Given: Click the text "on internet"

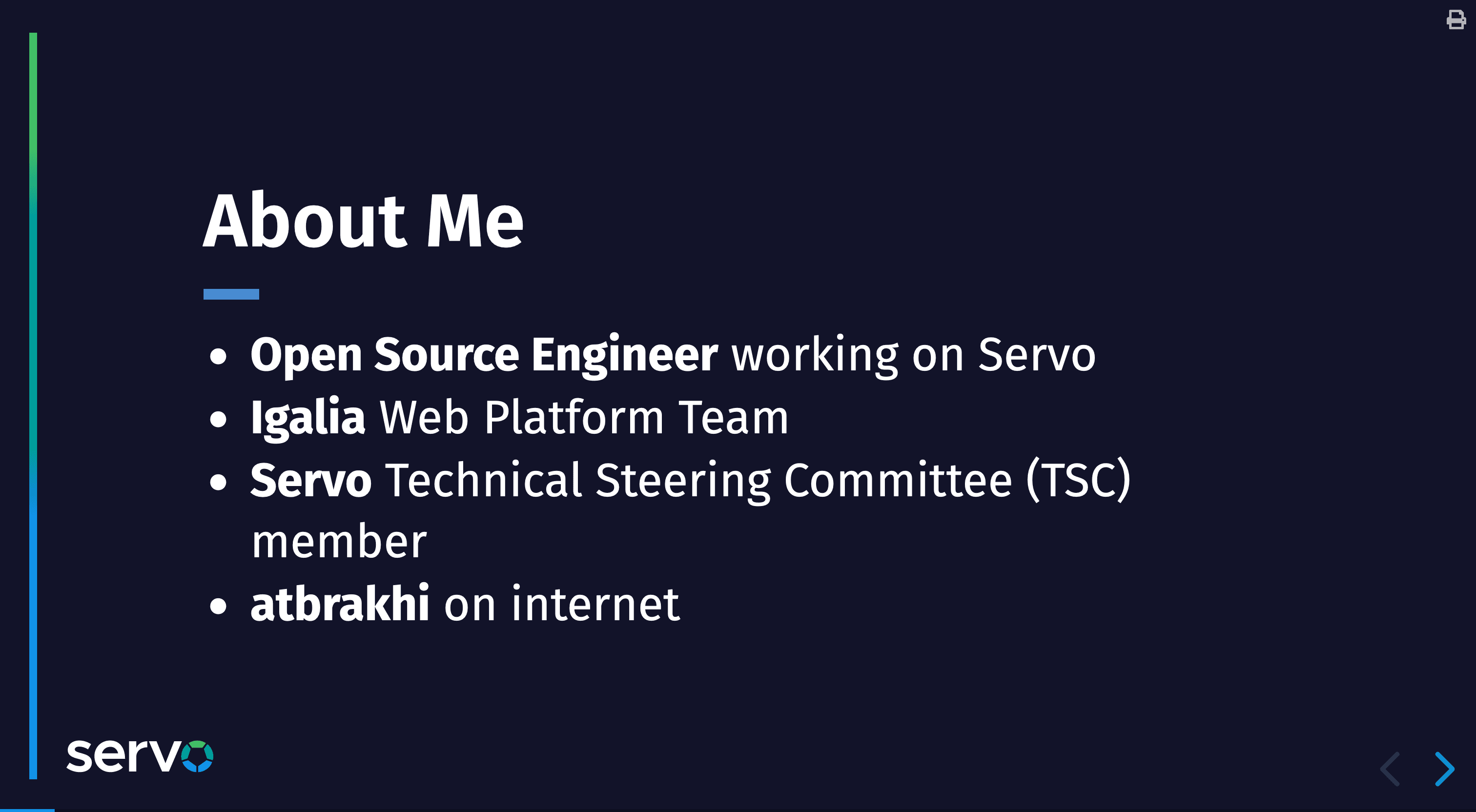Looking at the screenshot, I should coord(561,604).
